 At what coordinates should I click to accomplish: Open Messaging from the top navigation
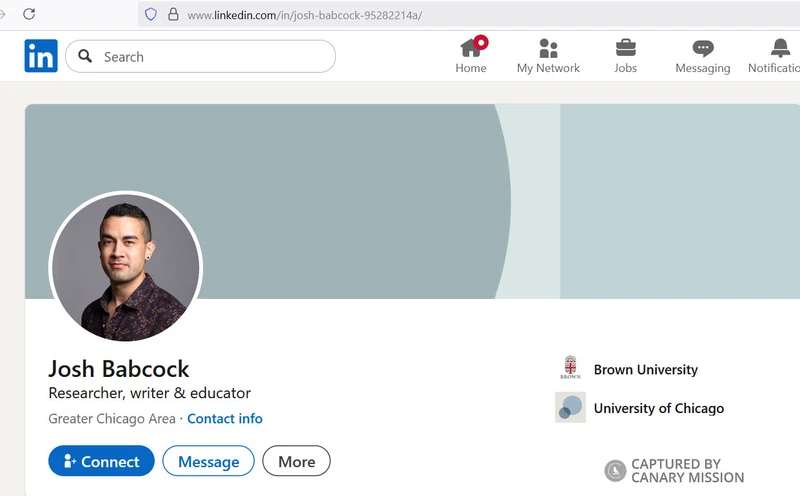(x=703, y=49)
